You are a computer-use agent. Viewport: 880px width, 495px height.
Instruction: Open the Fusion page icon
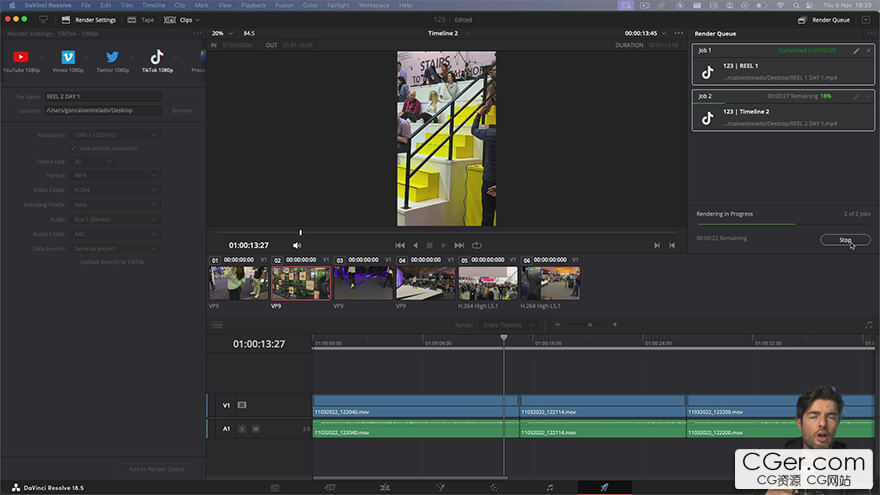440,488
